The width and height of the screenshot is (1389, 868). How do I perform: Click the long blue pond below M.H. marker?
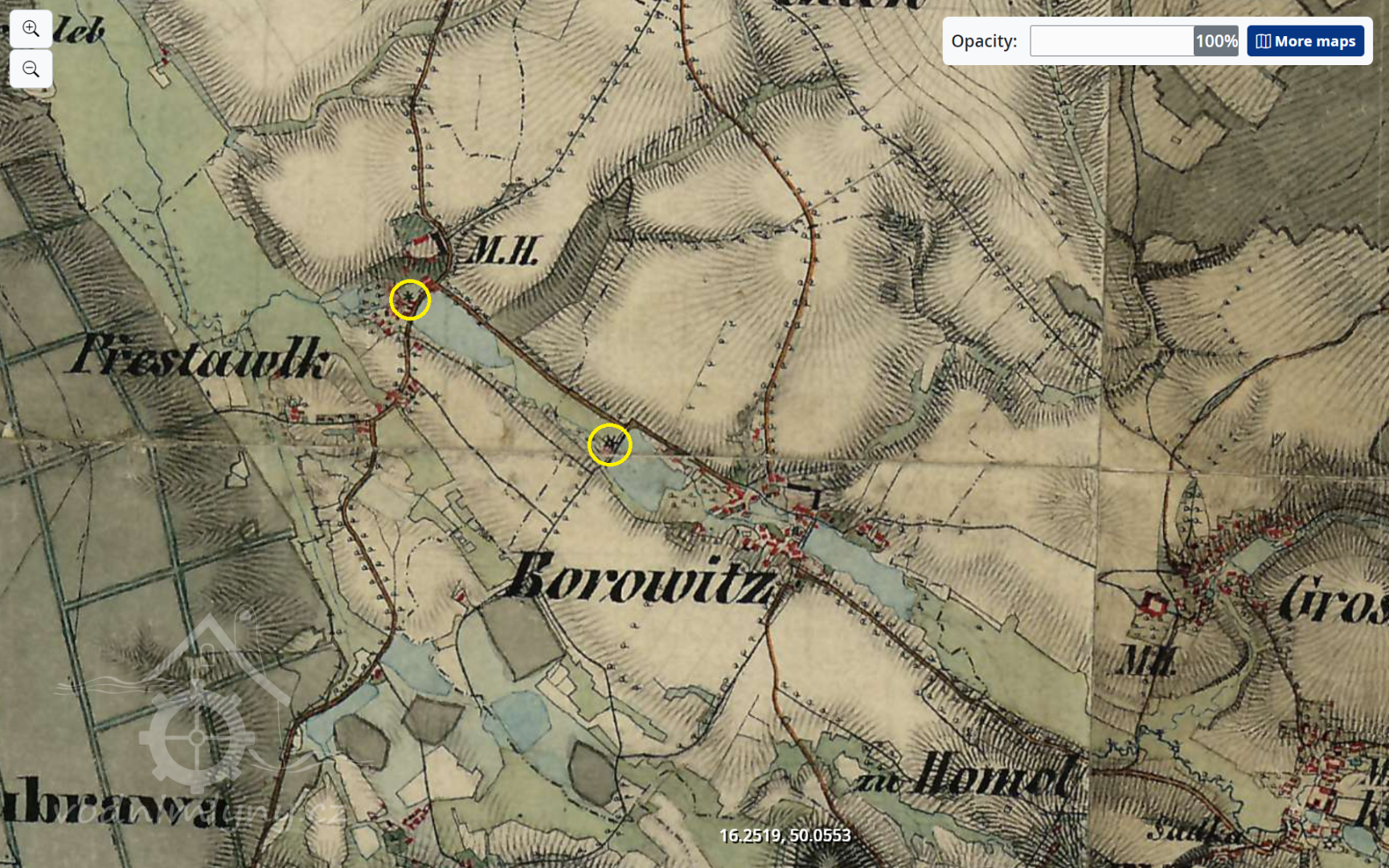pos(462,334)
